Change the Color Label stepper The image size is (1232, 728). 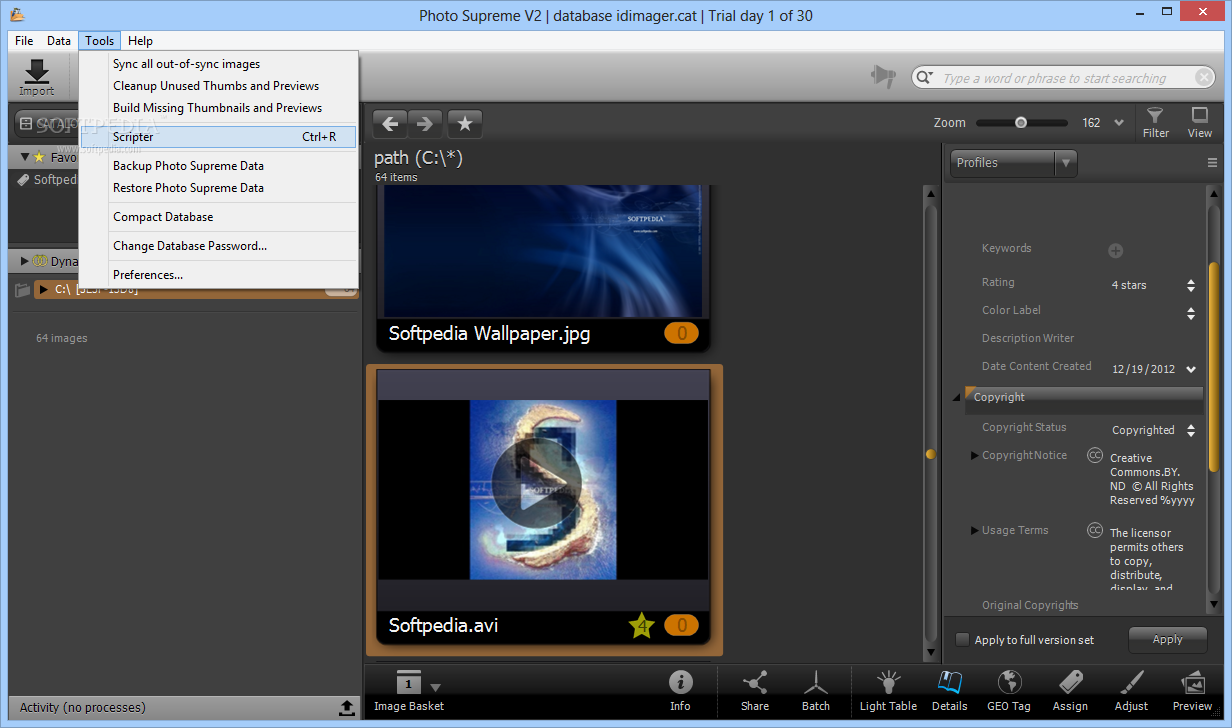point(1190,313)
